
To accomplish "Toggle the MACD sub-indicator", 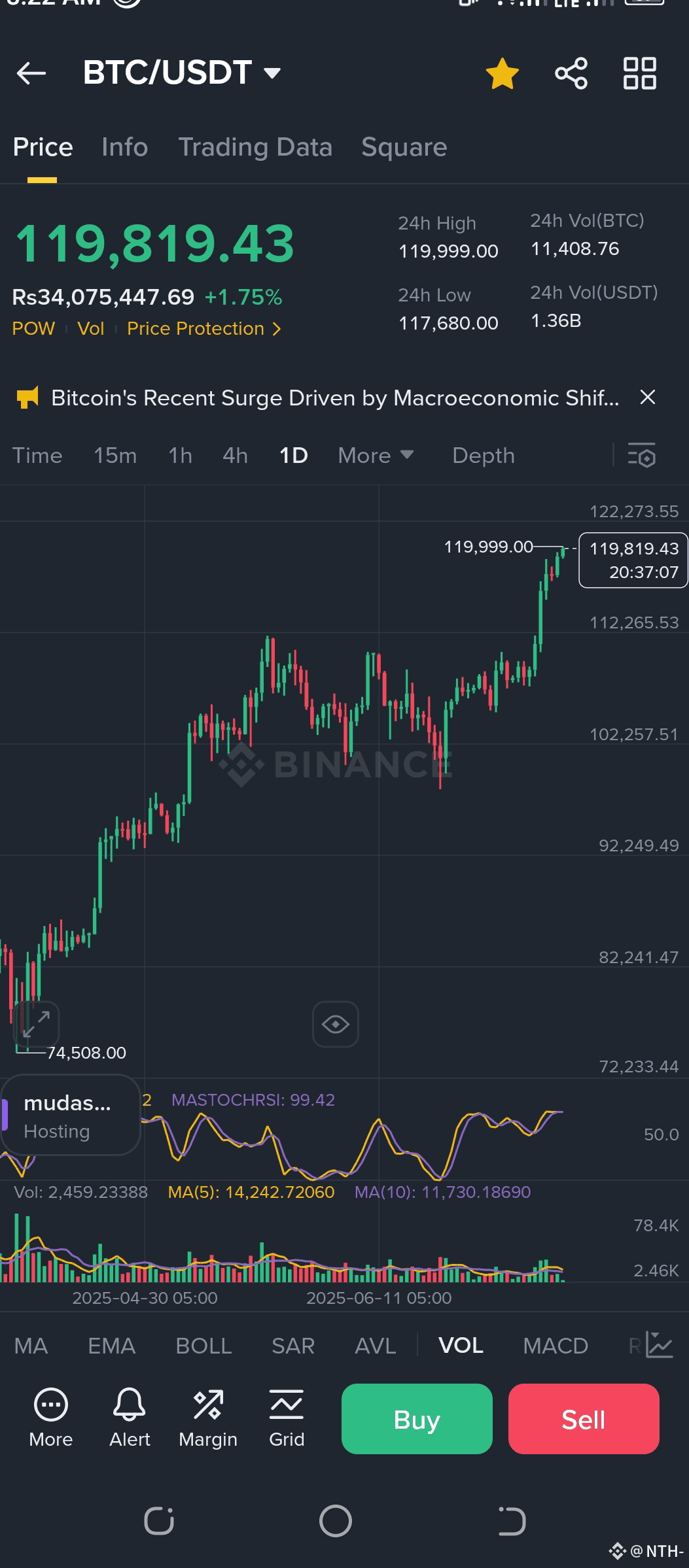I will click(556, 1346).
